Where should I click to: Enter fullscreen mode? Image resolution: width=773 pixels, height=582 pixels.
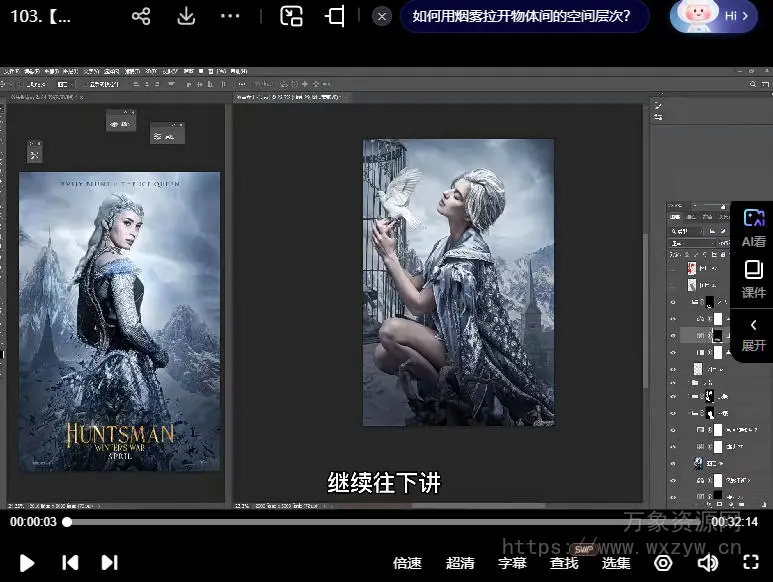point(752,562)
